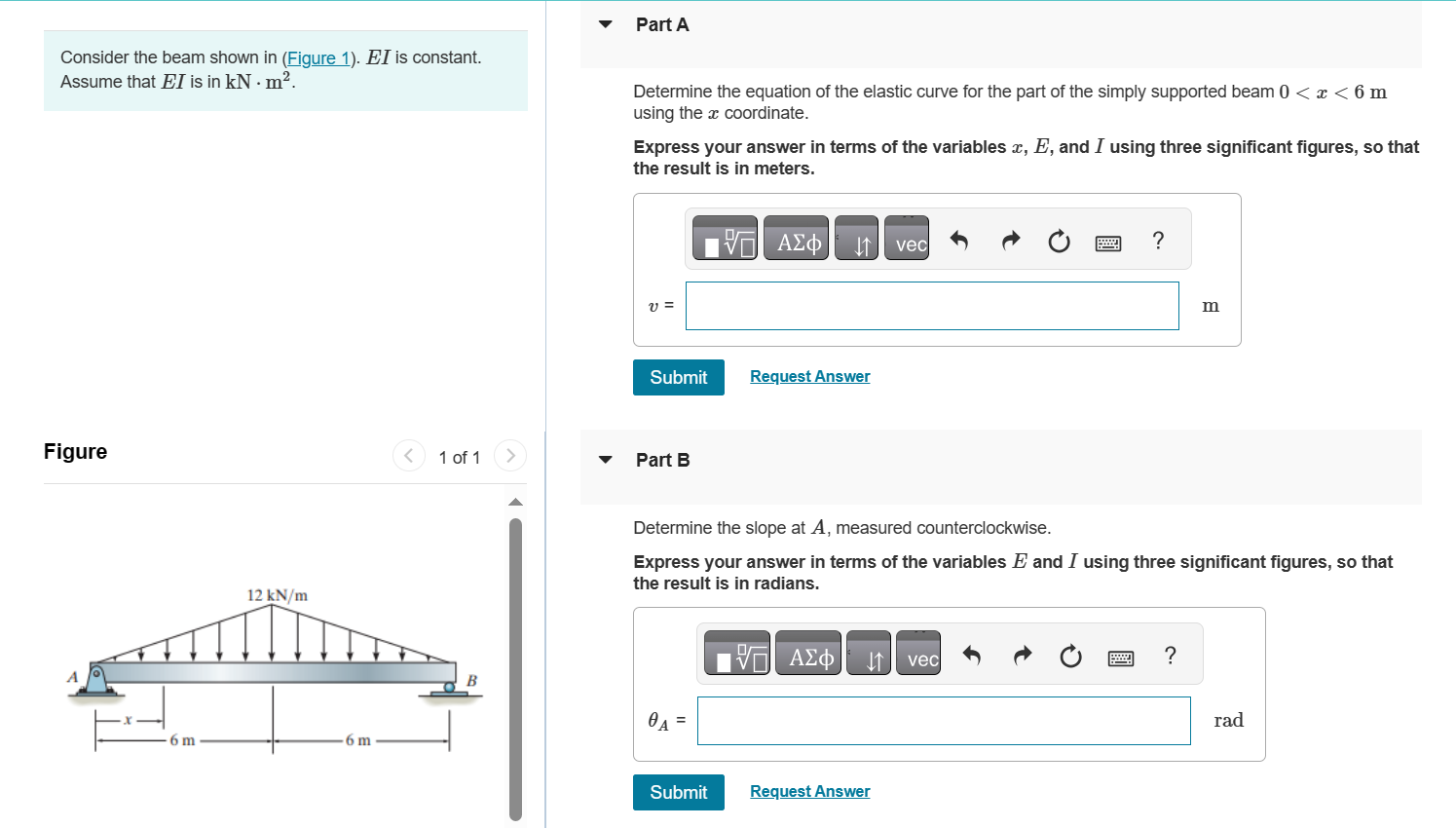The image size is (1456, 828).
Task: Submit the Part B answer
Action: pyautogui.click(x=679, y=792)
